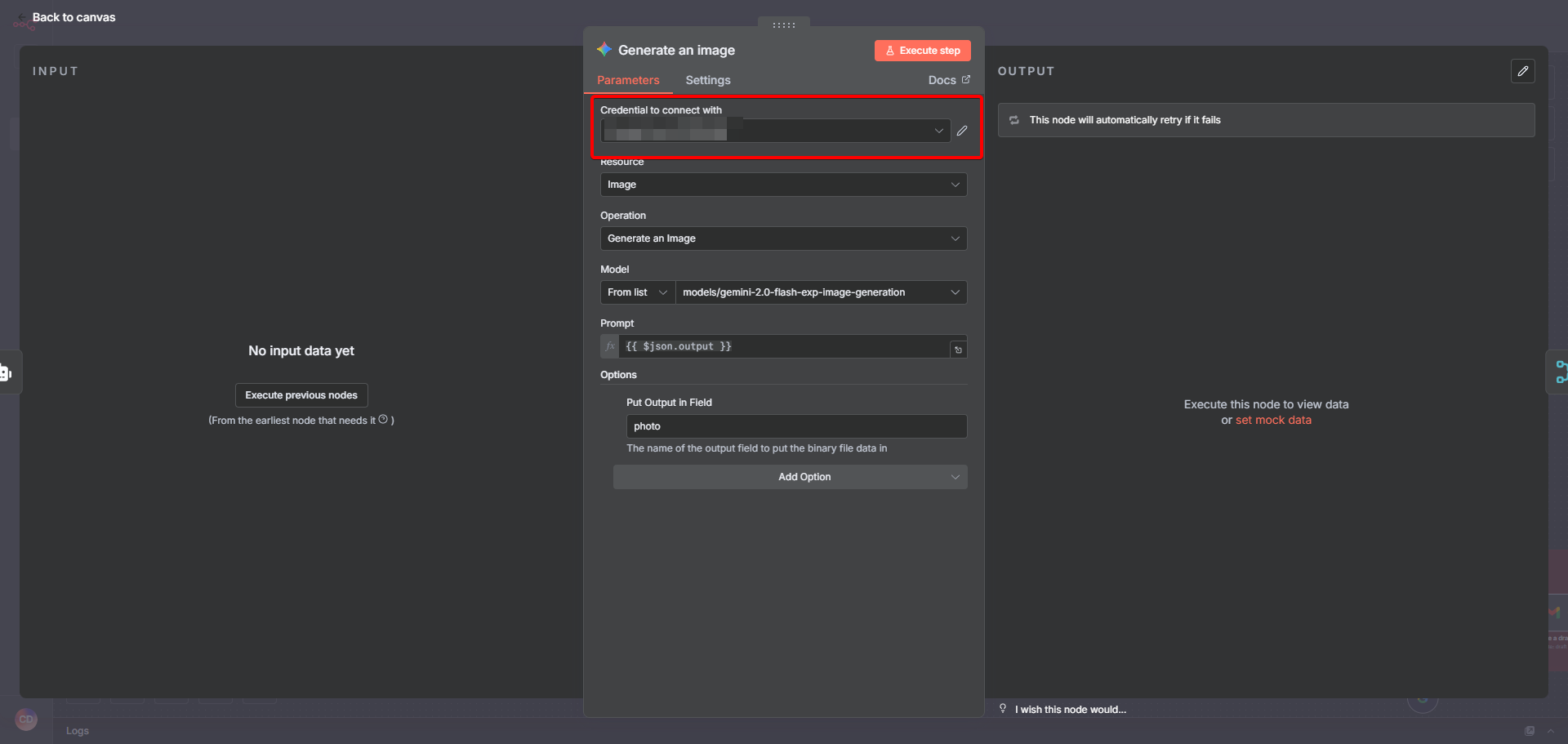Select the Parameters tab
Viewport: 1568px width, 744px height.
click(x=627, y=80)
